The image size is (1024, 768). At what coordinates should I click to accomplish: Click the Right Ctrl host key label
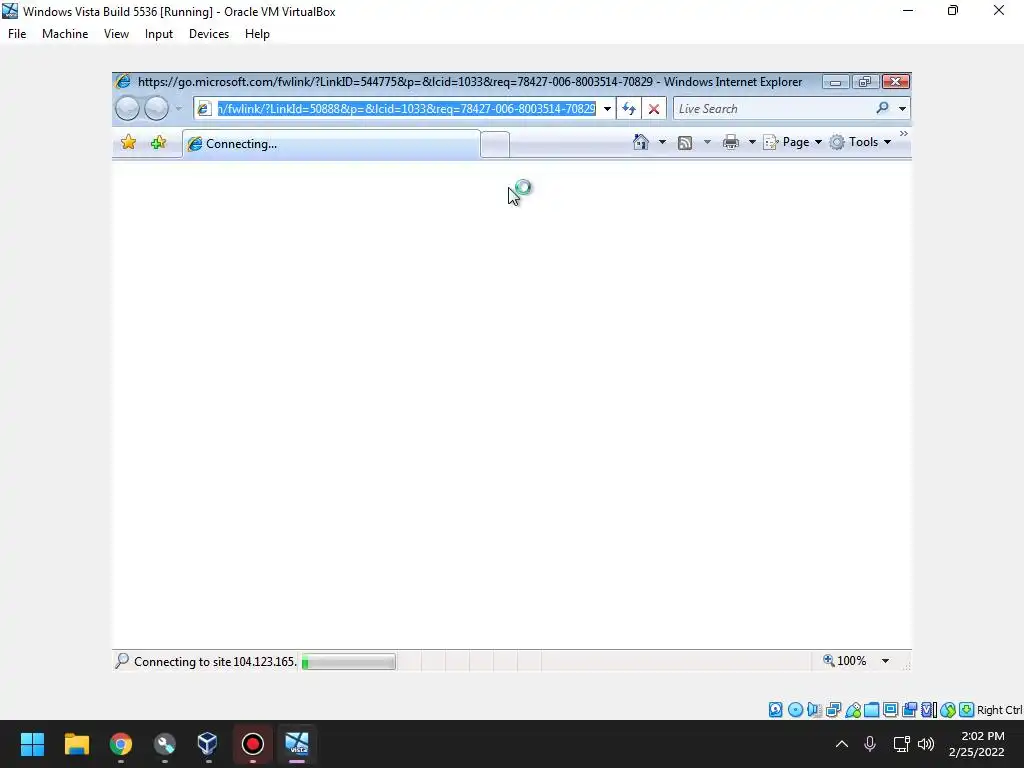click(x=1000, y=710)
